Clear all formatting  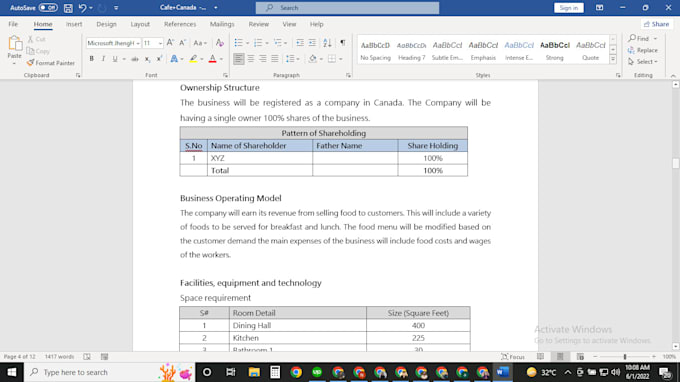point(220,42)
